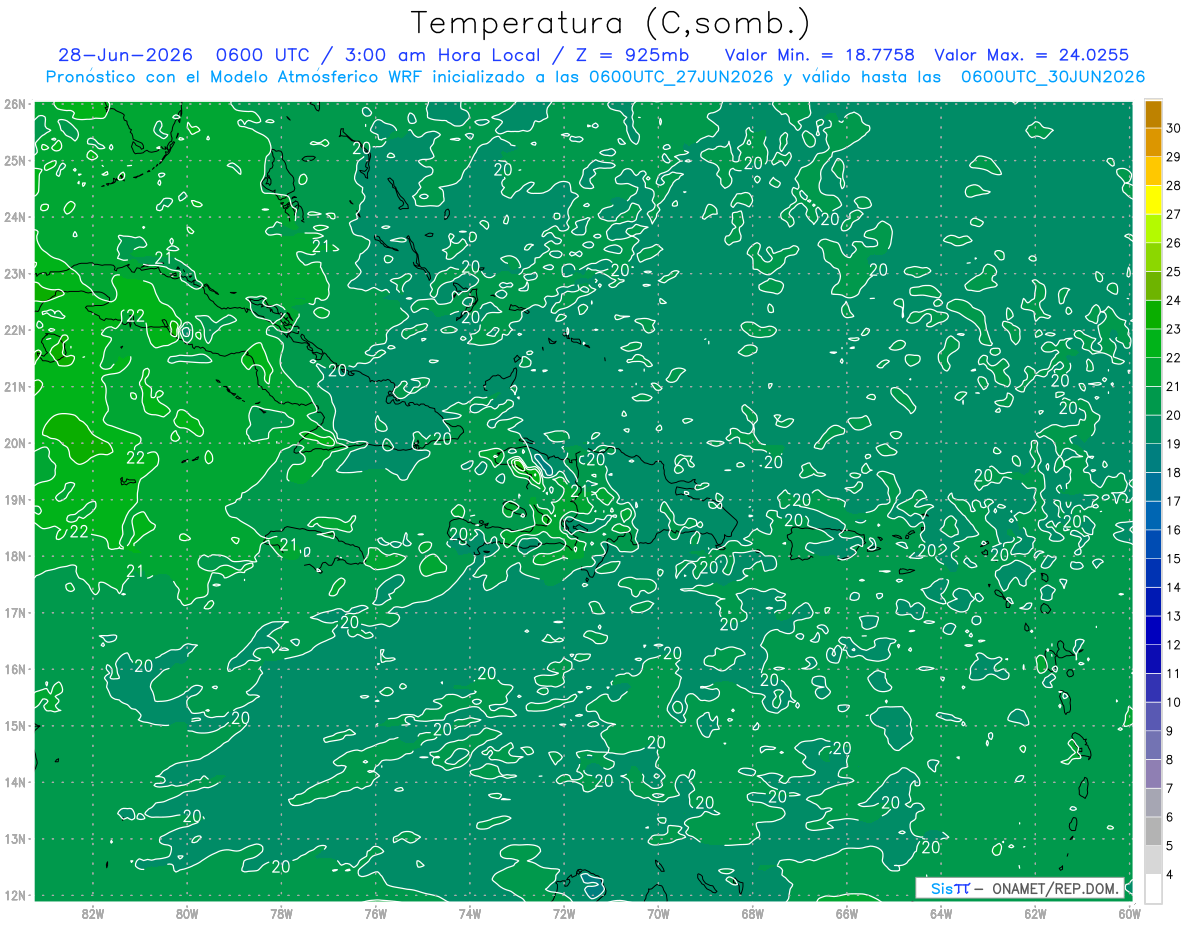Click the yellow legend swatch between 27 and 28
This screenshot has width=1200, height=927.
1153,200
